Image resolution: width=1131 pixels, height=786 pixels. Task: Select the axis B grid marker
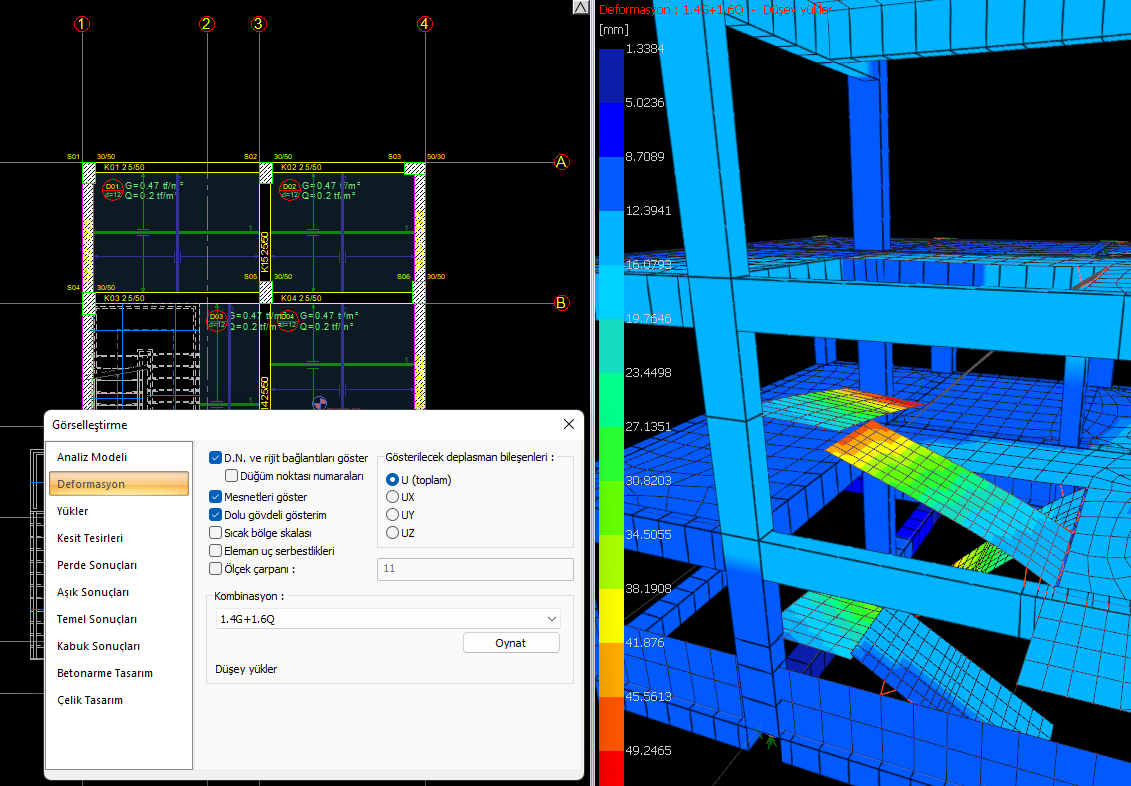(561, 303)
